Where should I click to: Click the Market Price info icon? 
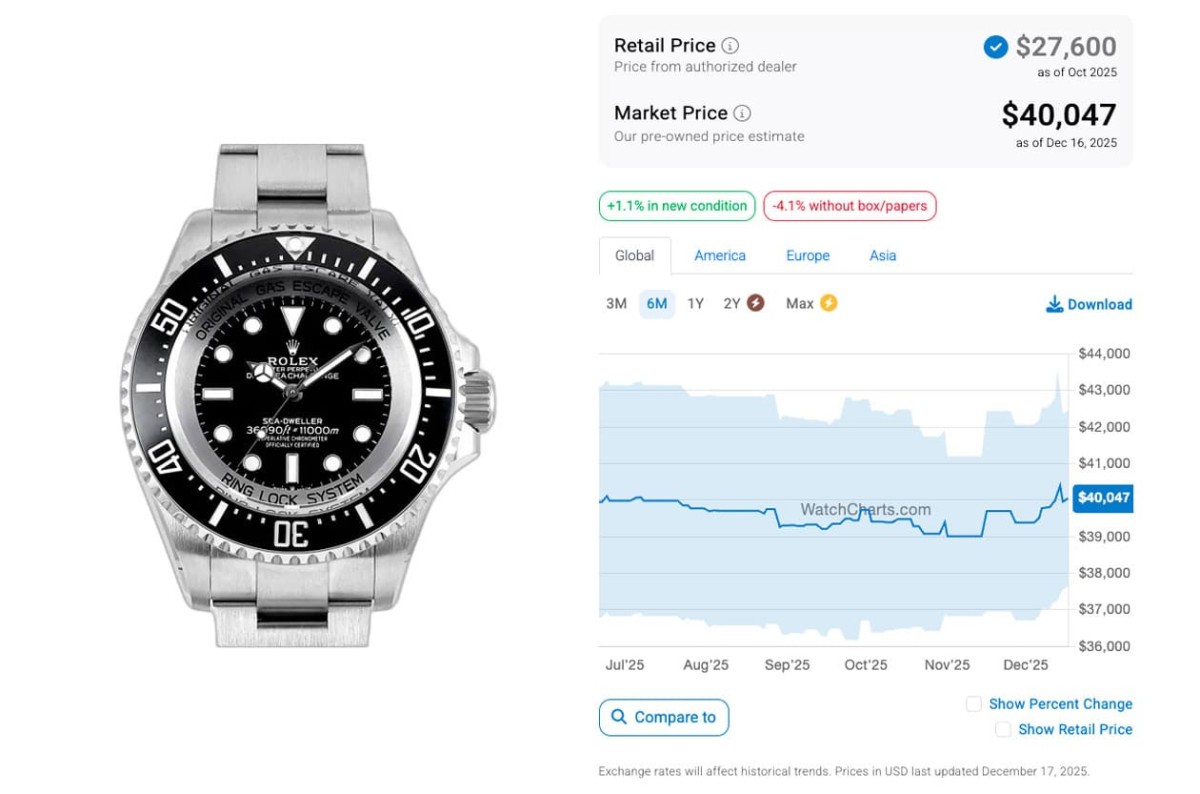742,114
